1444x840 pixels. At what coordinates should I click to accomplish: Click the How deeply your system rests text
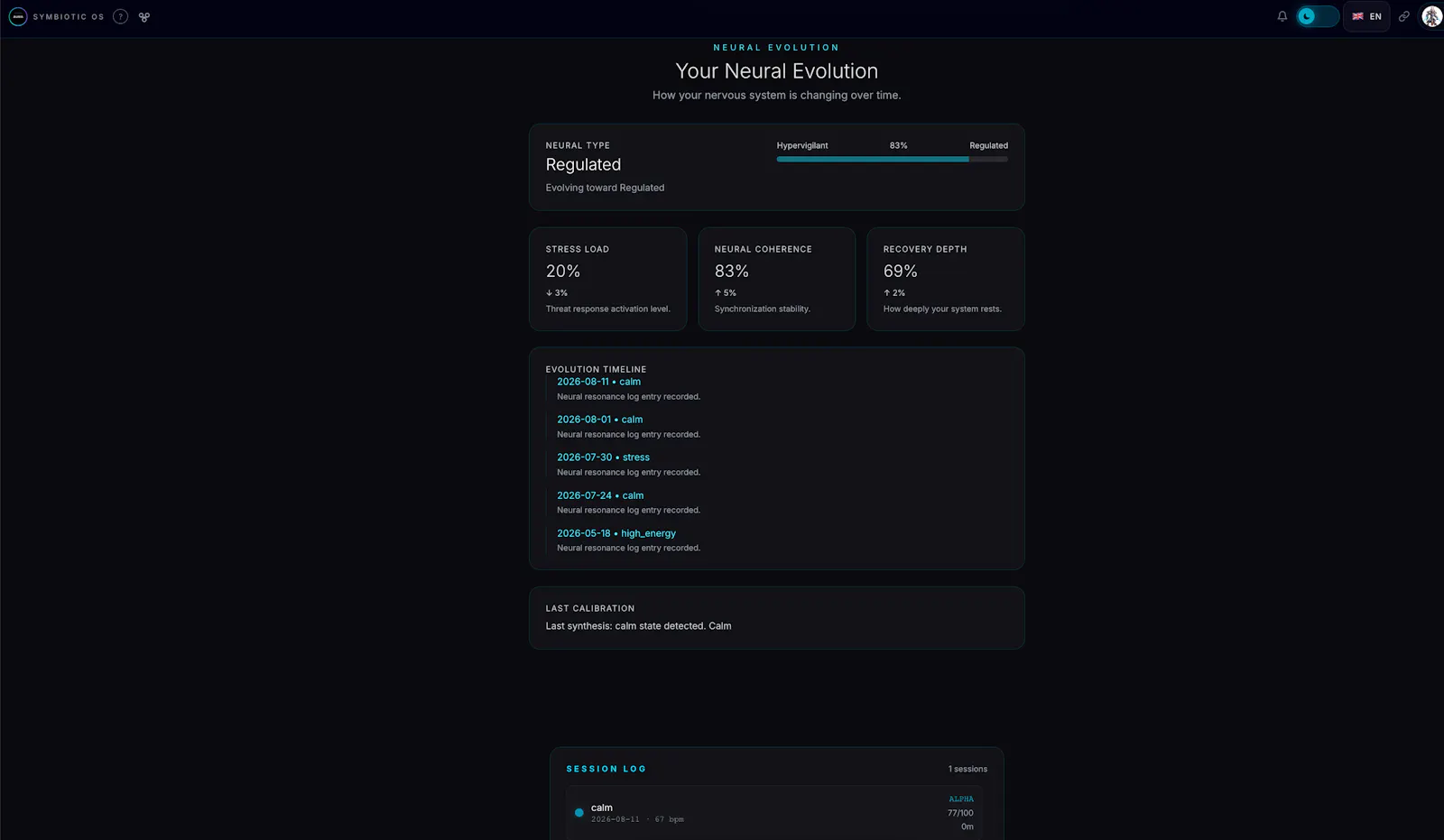tap(942, 309)
